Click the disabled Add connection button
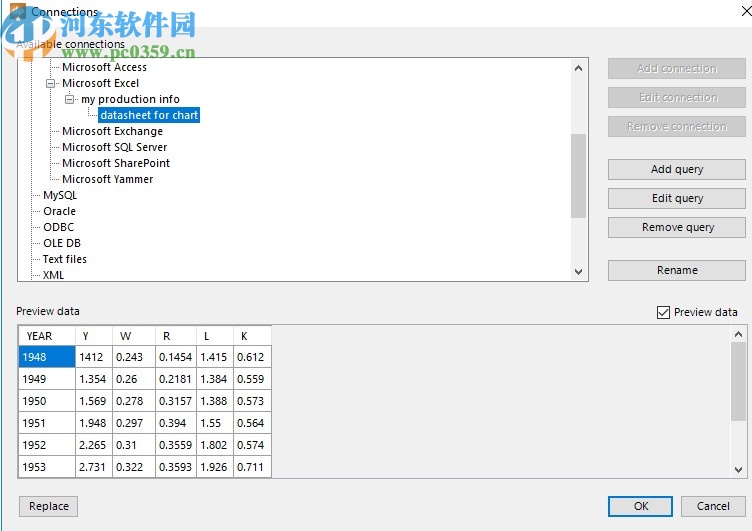Image resolution: width=752 pixels, height=531 pixels. (677, 69)
